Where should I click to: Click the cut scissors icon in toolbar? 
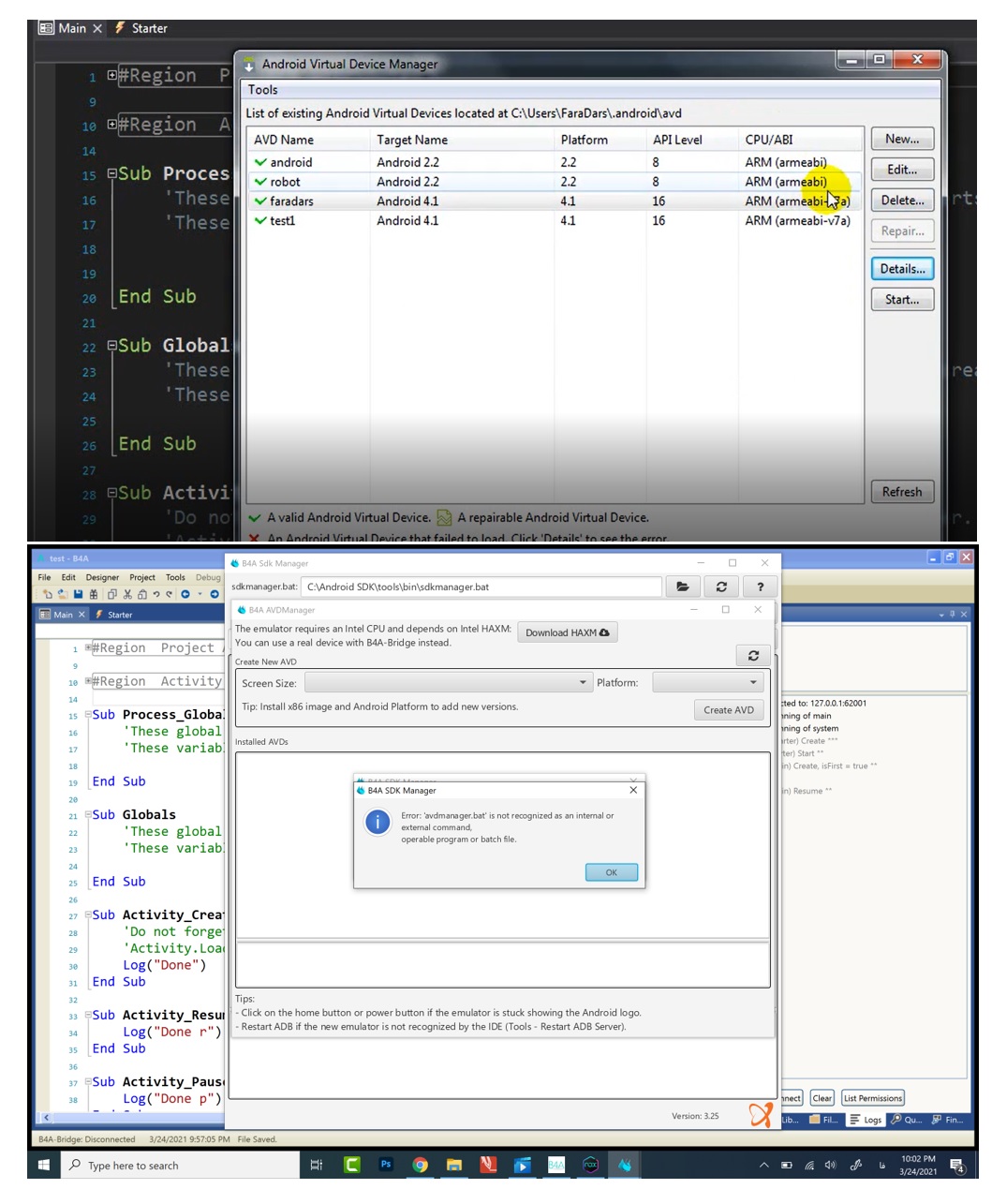[127, 594]
